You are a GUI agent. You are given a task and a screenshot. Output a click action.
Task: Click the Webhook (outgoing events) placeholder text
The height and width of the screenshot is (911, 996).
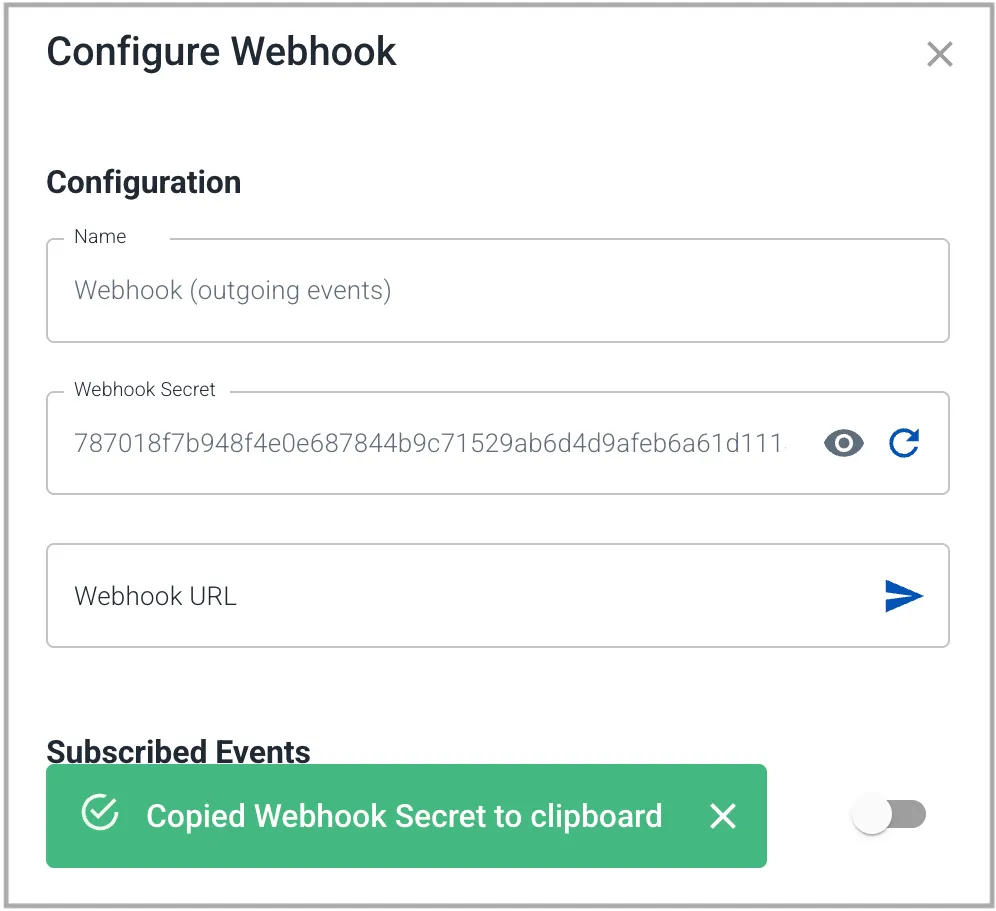[x=232, y=290]
